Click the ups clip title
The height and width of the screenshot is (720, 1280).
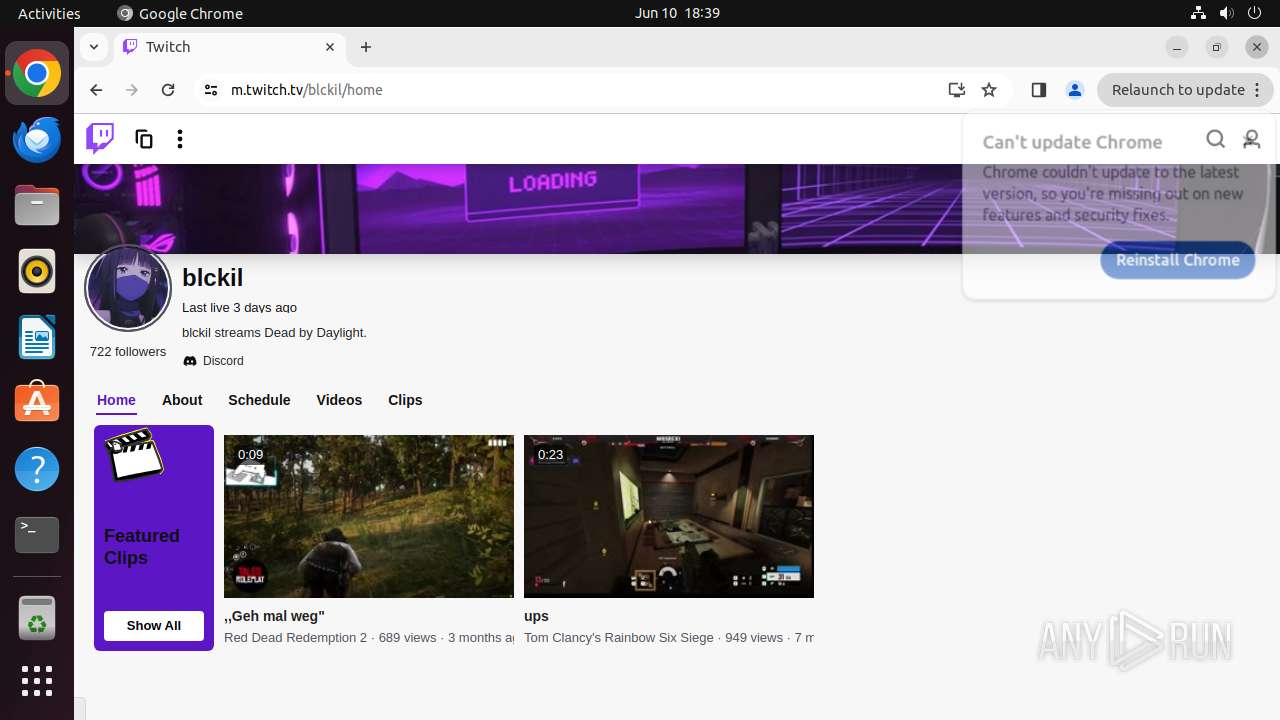(536, 616)
